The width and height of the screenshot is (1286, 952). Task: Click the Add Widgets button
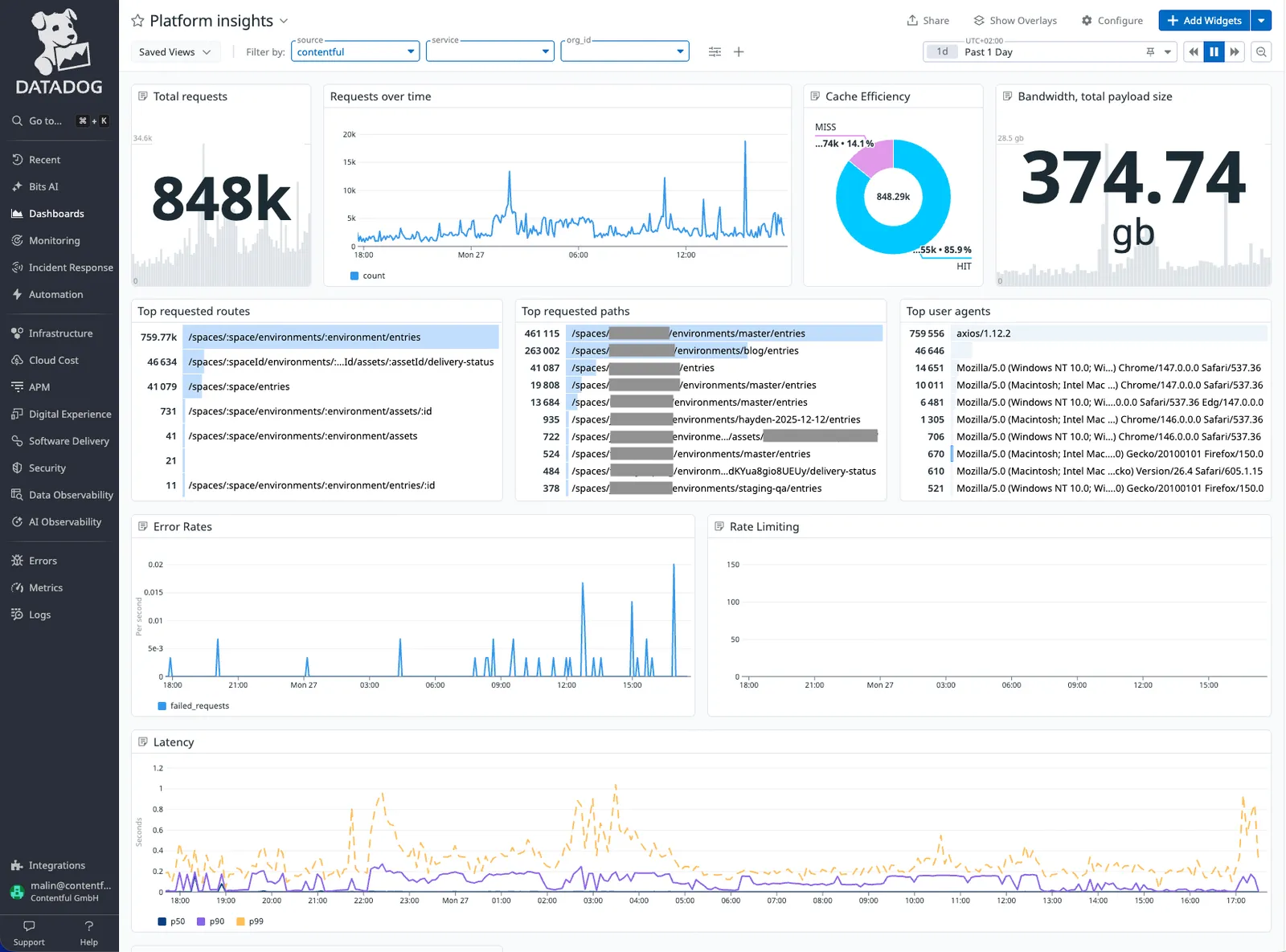tap(1204, 21)
